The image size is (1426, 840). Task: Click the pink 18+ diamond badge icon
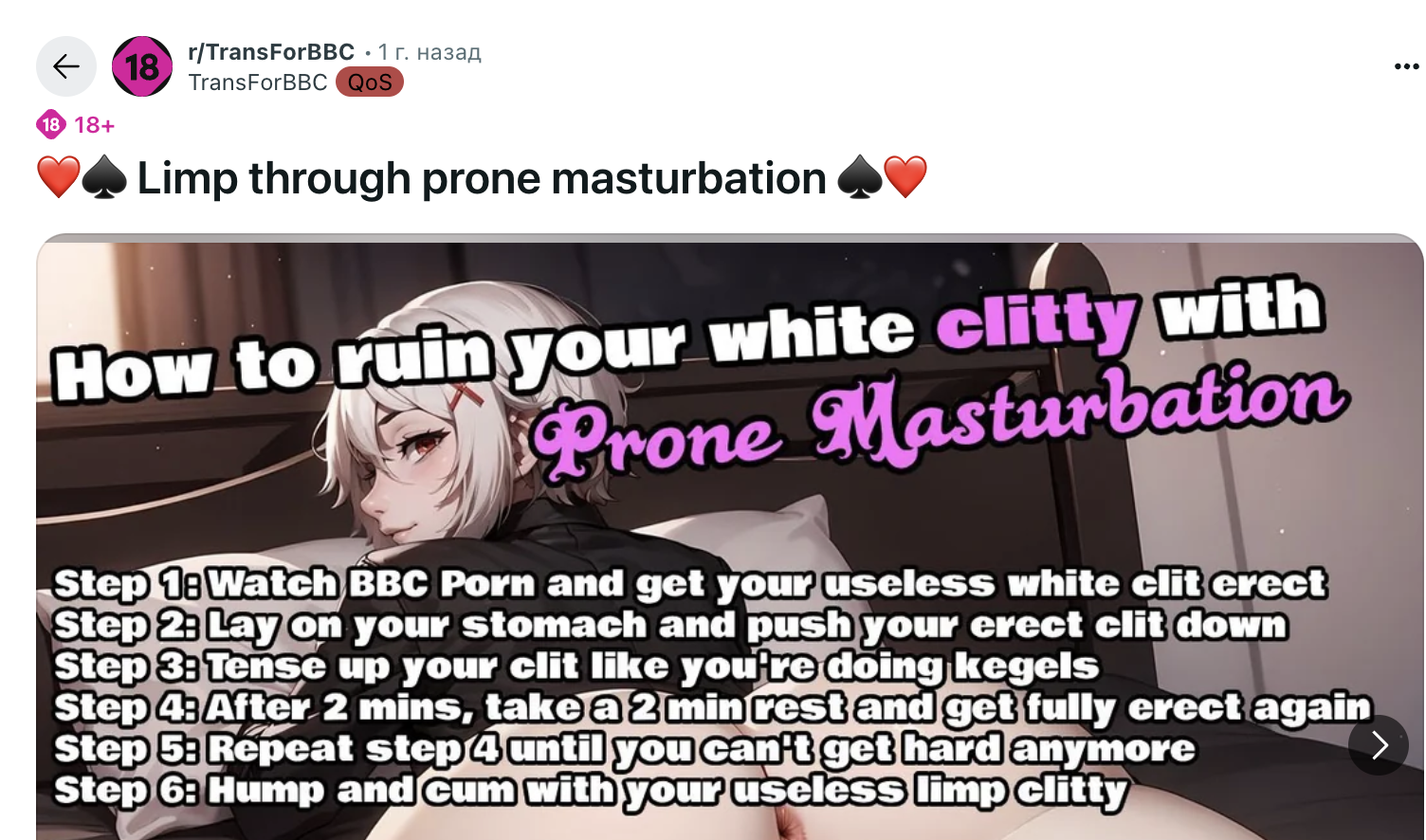pyautogui.click(x=51, y=124)
